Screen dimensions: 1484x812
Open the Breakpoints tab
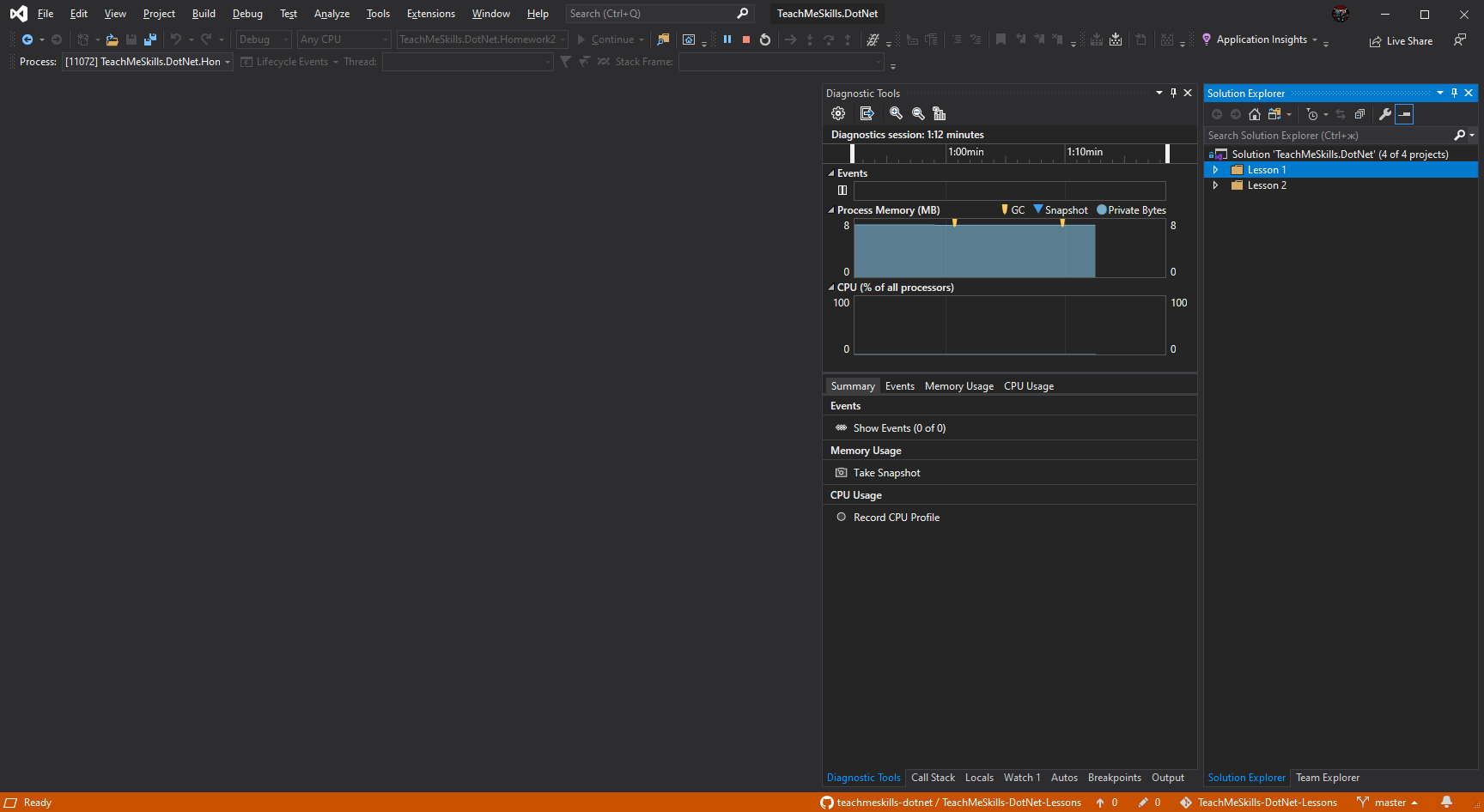coord(1115,778)
